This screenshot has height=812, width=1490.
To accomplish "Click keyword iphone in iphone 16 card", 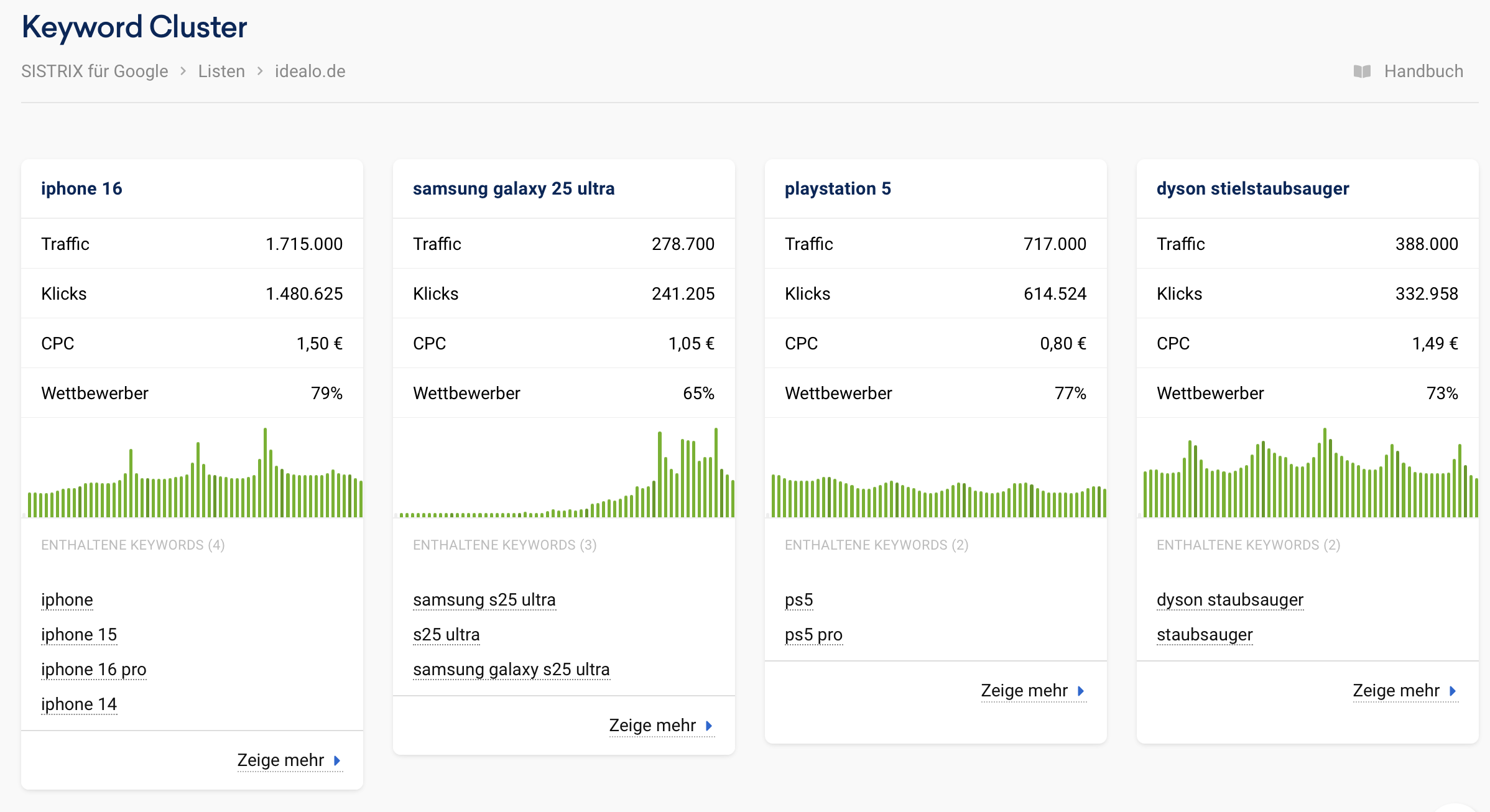I will tap(67, 600).
